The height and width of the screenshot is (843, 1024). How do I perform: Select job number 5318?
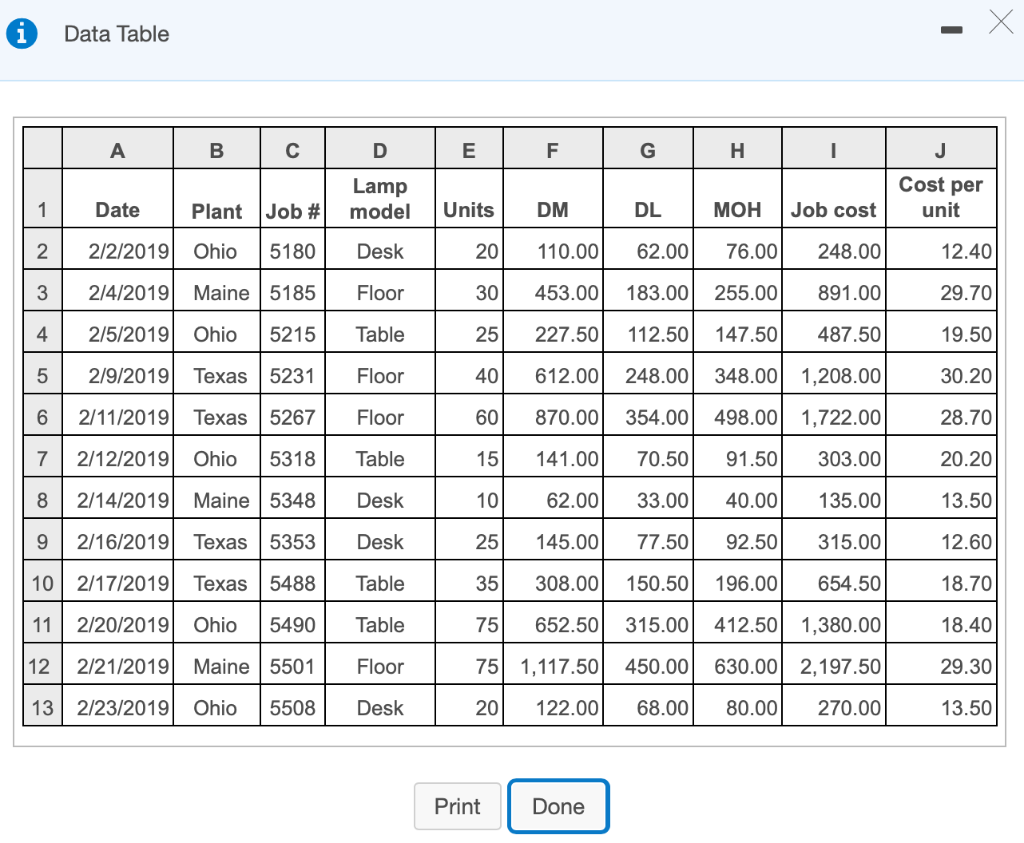tap(293, 456)
